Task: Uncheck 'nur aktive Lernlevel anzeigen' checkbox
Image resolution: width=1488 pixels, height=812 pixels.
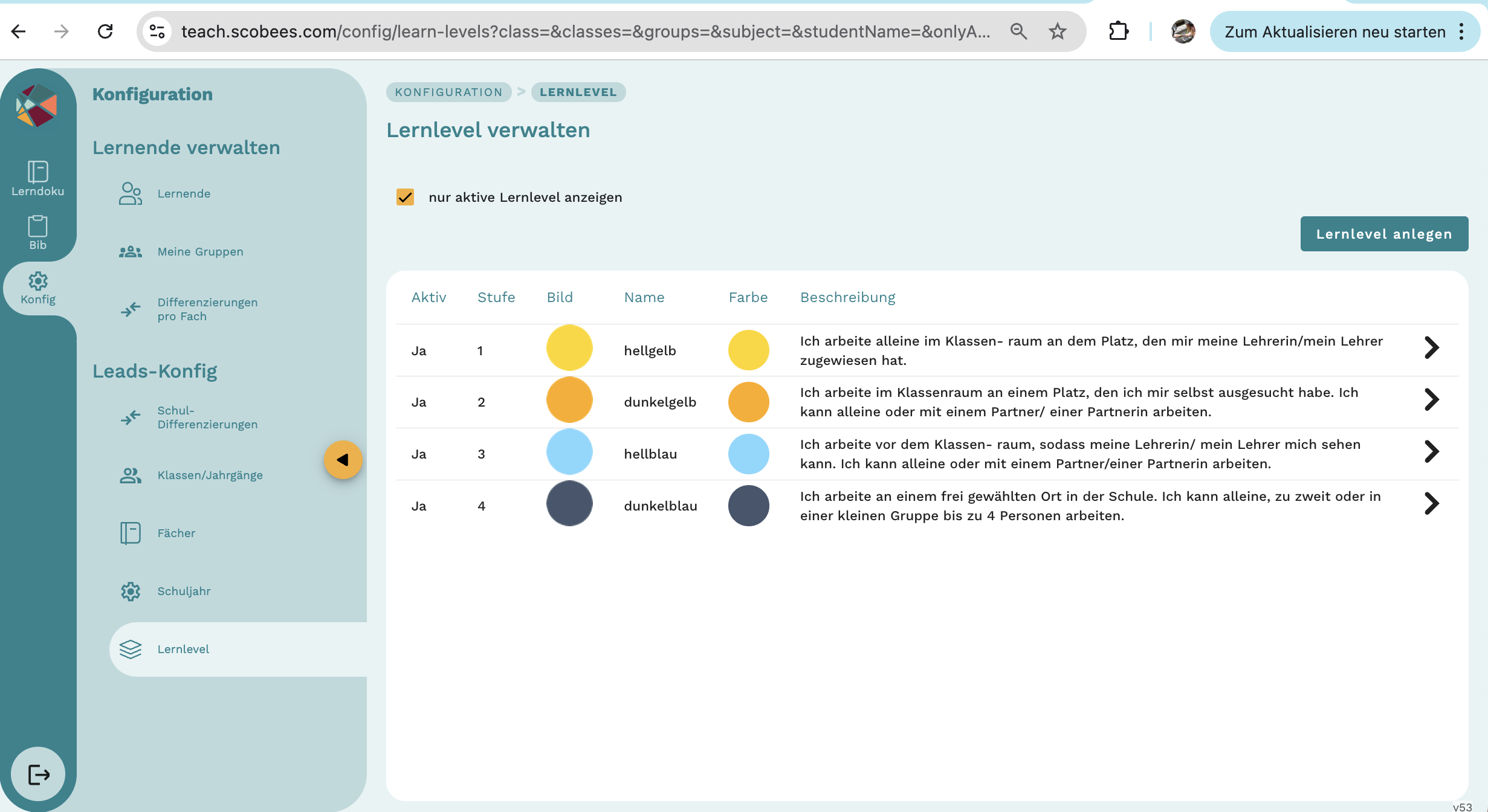Action: click(405, 197)
